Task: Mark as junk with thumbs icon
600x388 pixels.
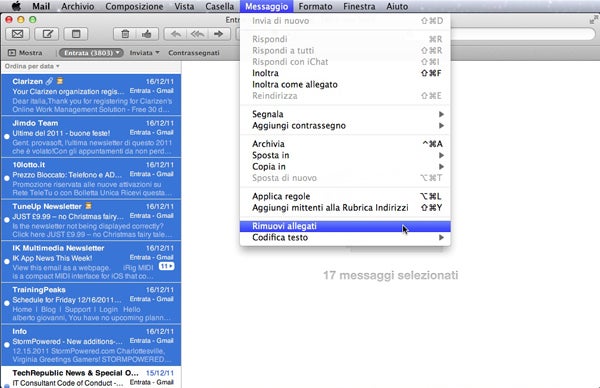Action: pyautogui.click(x=147, y=34)
